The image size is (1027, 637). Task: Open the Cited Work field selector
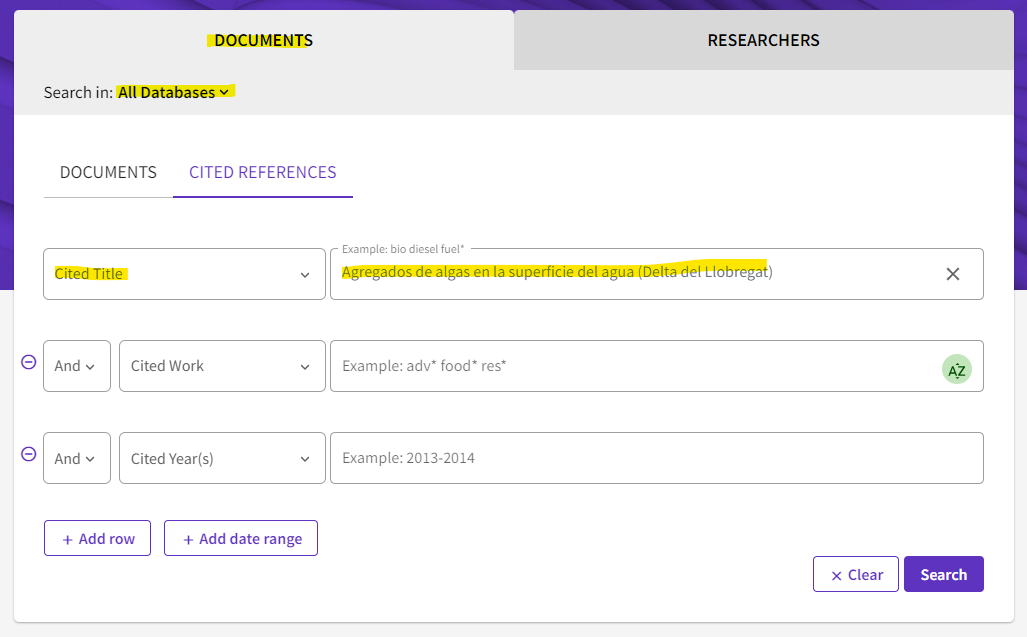221,366
